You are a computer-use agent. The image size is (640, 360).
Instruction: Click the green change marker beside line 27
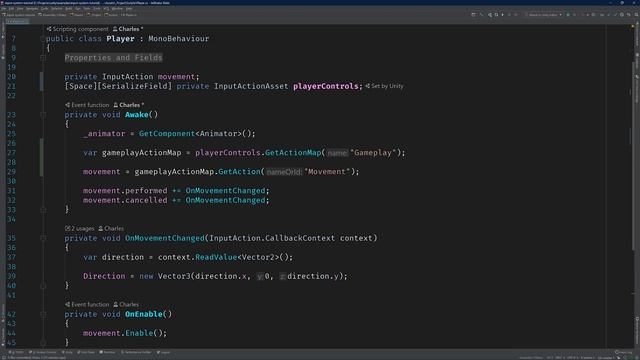point(41,158)
